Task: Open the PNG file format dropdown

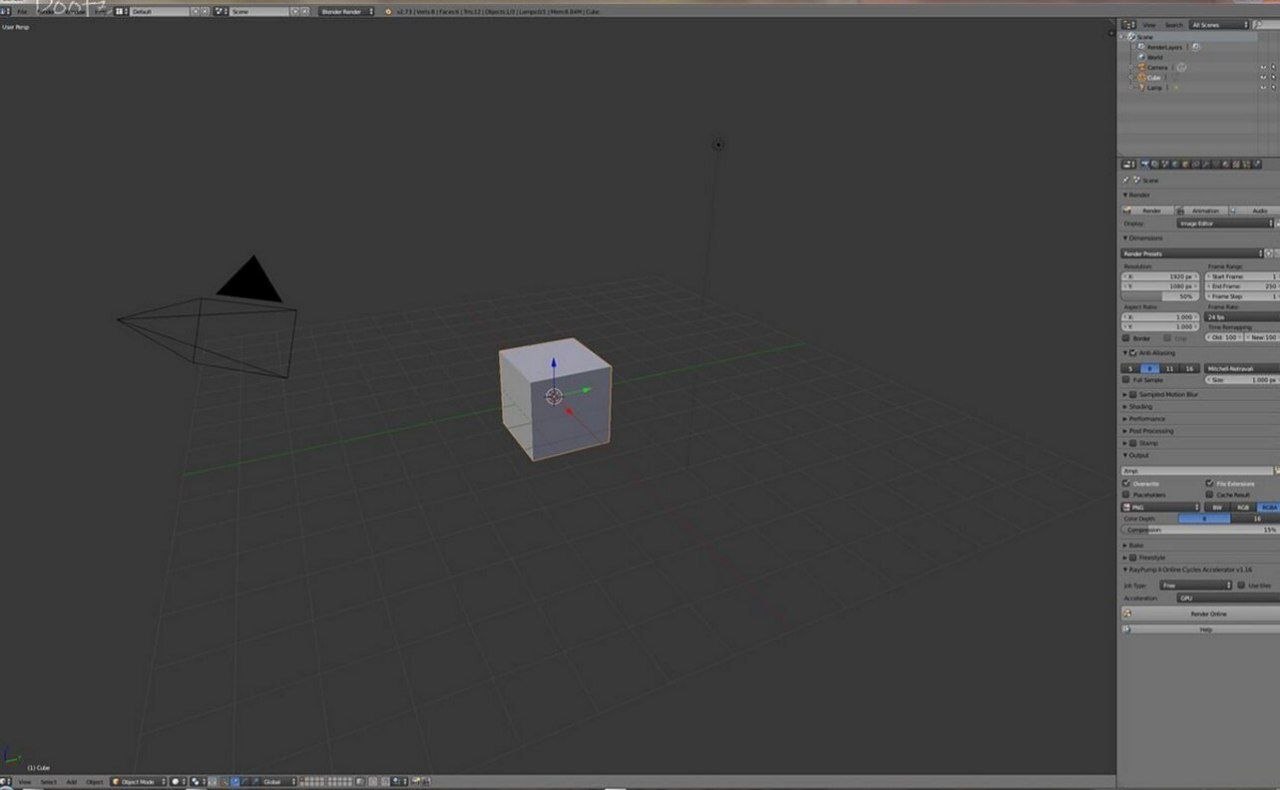Action: coord(1160,507)
